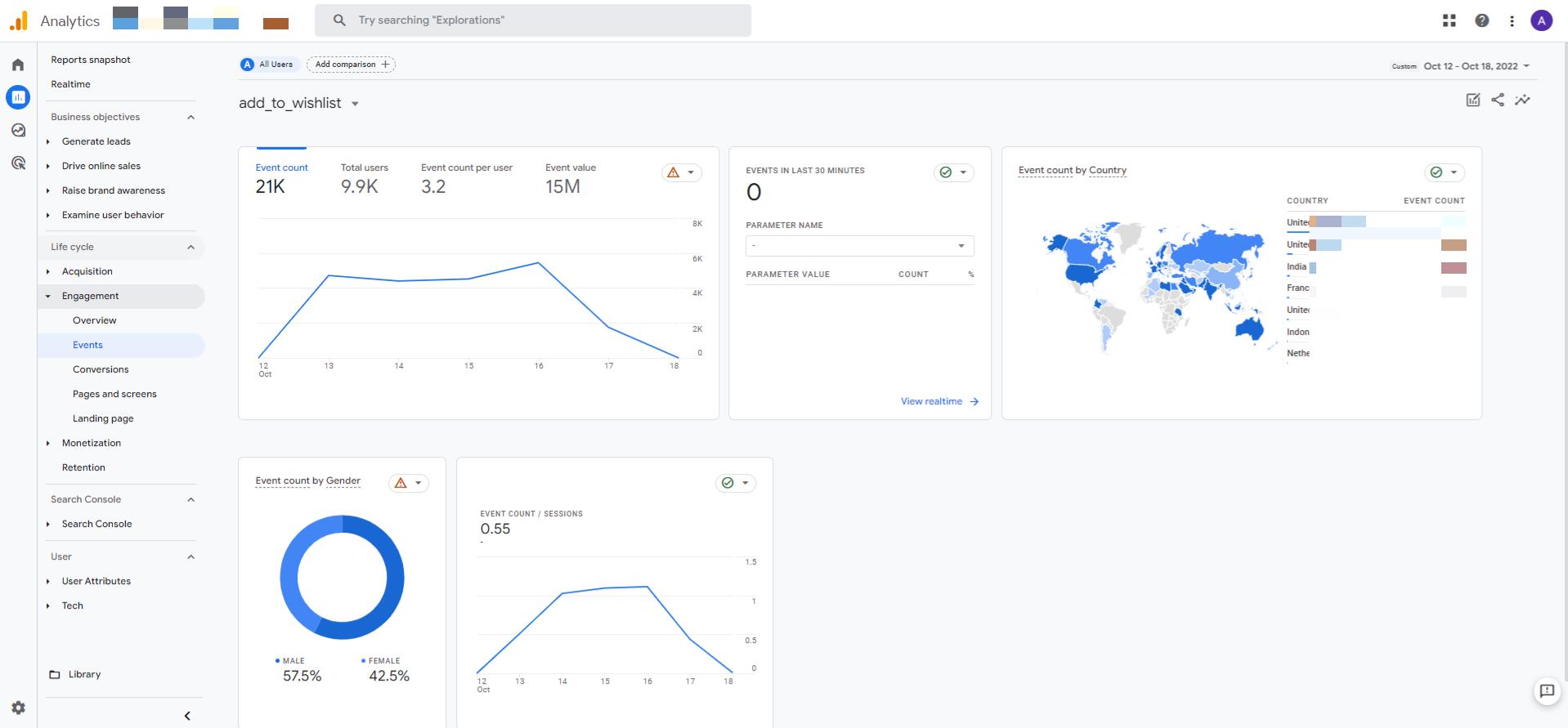Open the date range dropdown Oct 12 - Oct 18

click(x=1476, y=66)
